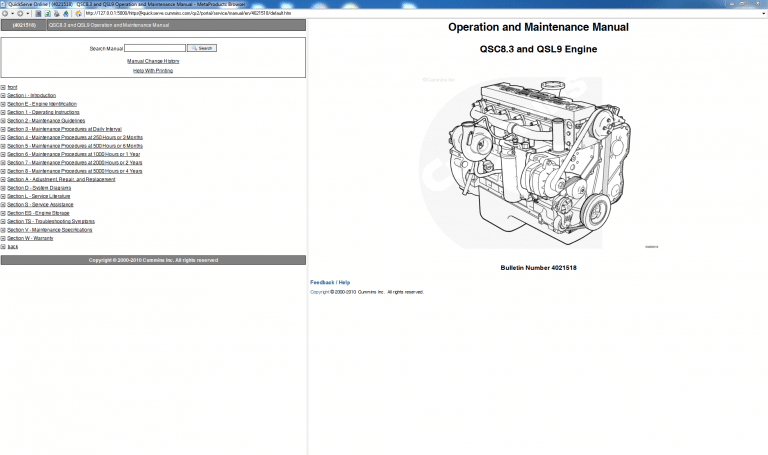Open the Back history dropdown arrow
768x455 pixels.
pyautogui.click(x=12, y=14)
